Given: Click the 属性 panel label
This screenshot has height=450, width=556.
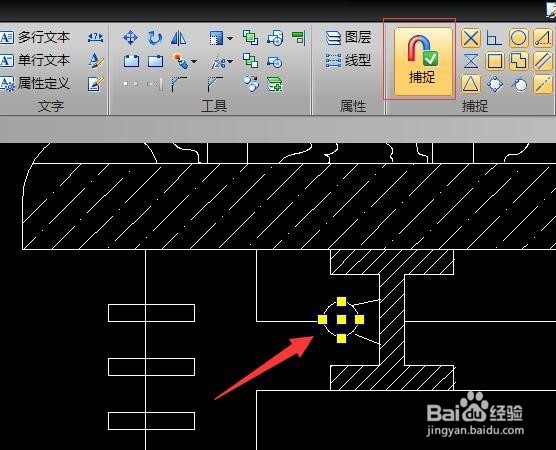Looking at the screenshot, I should [352, 106].
